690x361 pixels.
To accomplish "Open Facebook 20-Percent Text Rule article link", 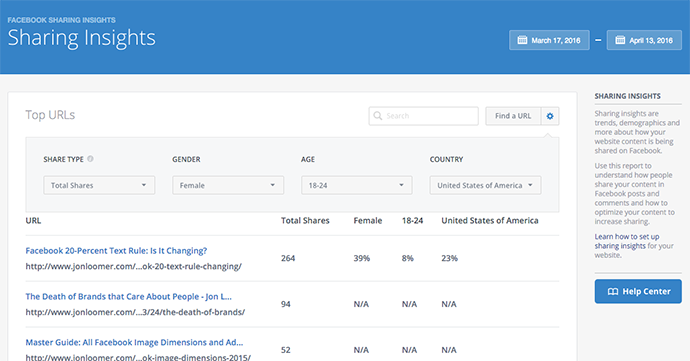I will (116, 250).
